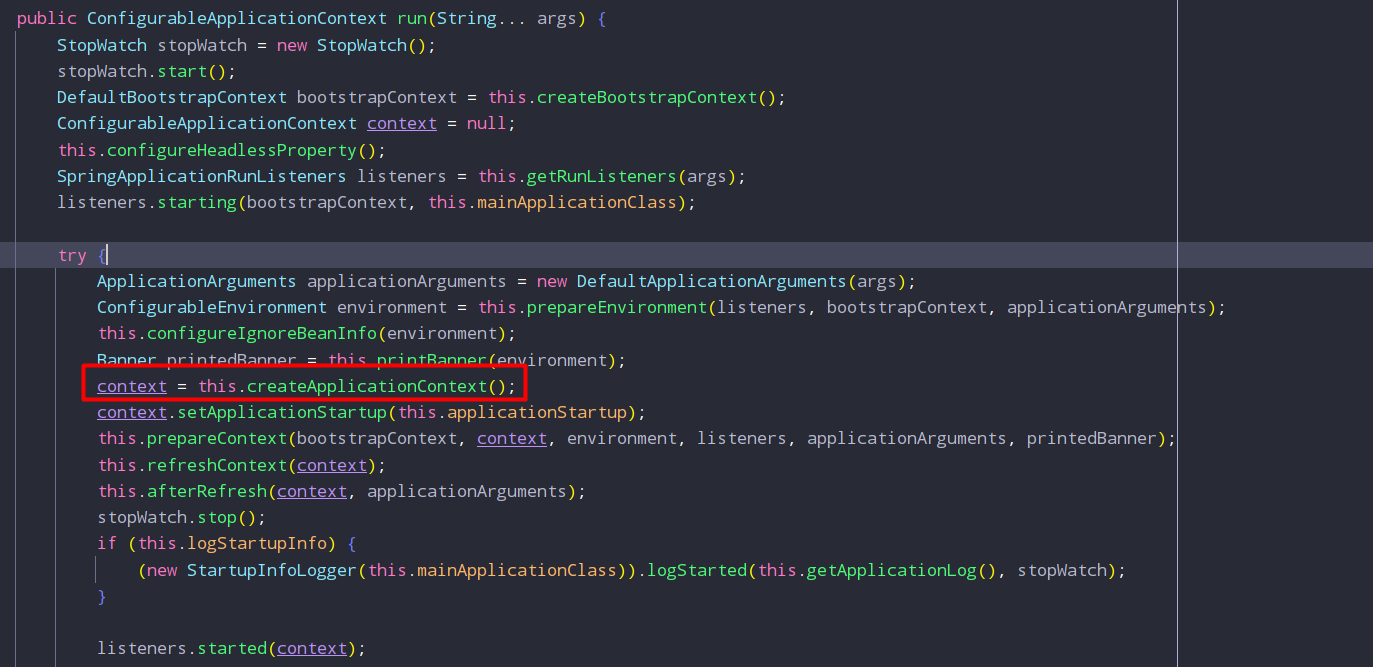The image size is (1373, 667).
Task: Click the run method name in the signature
Action: tap(411, 19)
